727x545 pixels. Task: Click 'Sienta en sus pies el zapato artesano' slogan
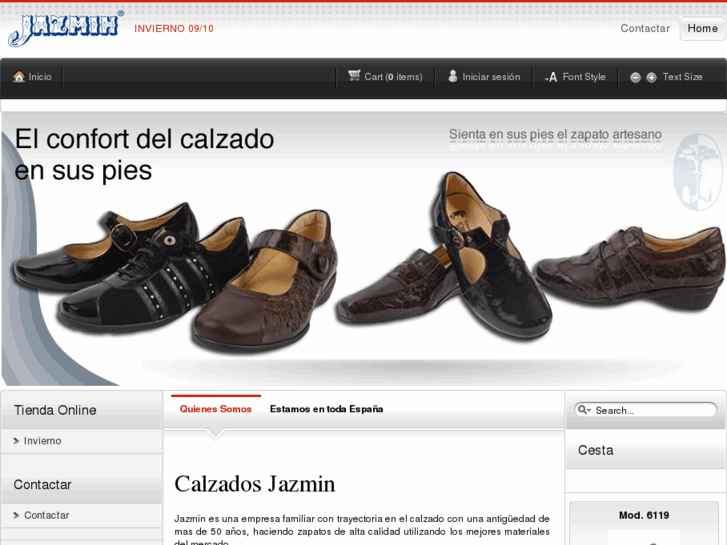tap(555, 134)
